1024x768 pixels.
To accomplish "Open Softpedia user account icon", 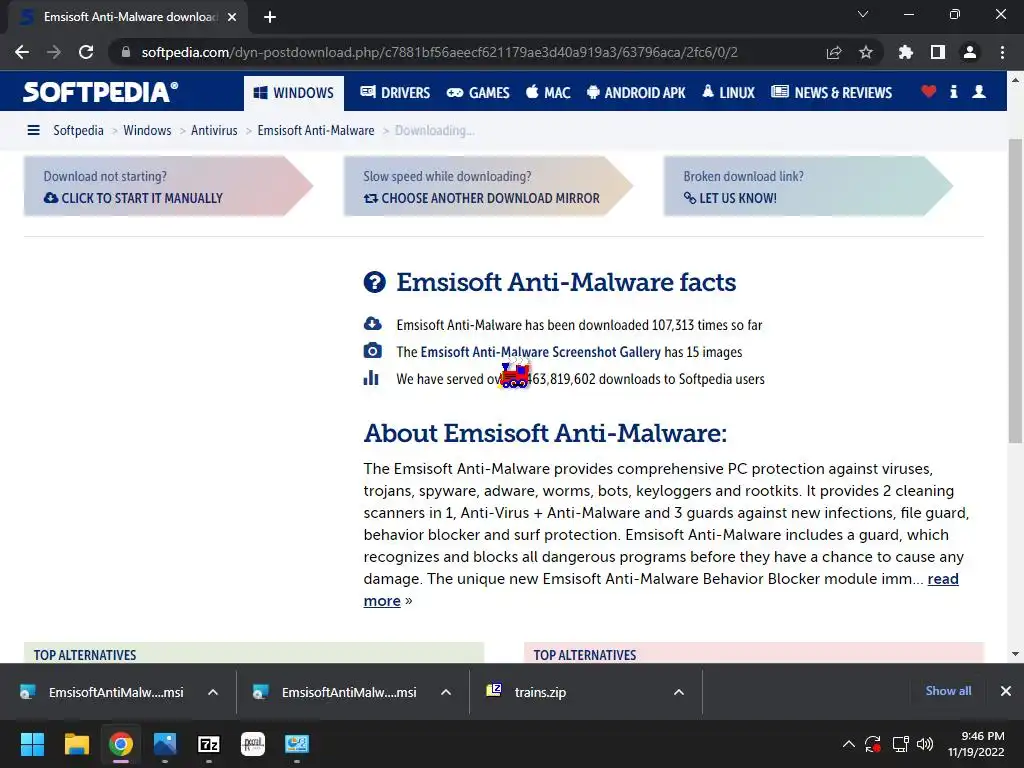I will pos(978,91).
